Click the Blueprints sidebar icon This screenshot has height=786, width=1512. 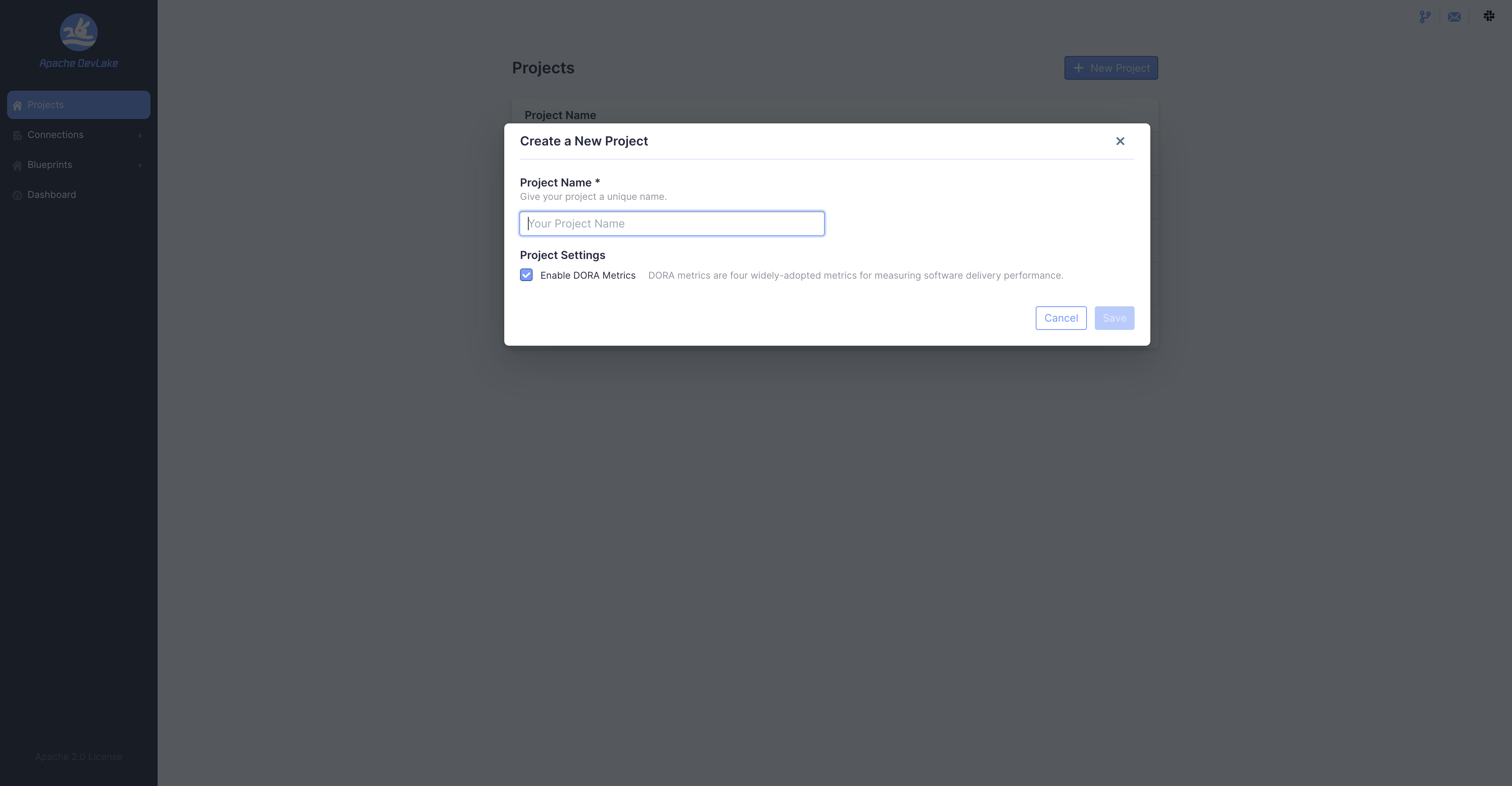click(18, 166)
